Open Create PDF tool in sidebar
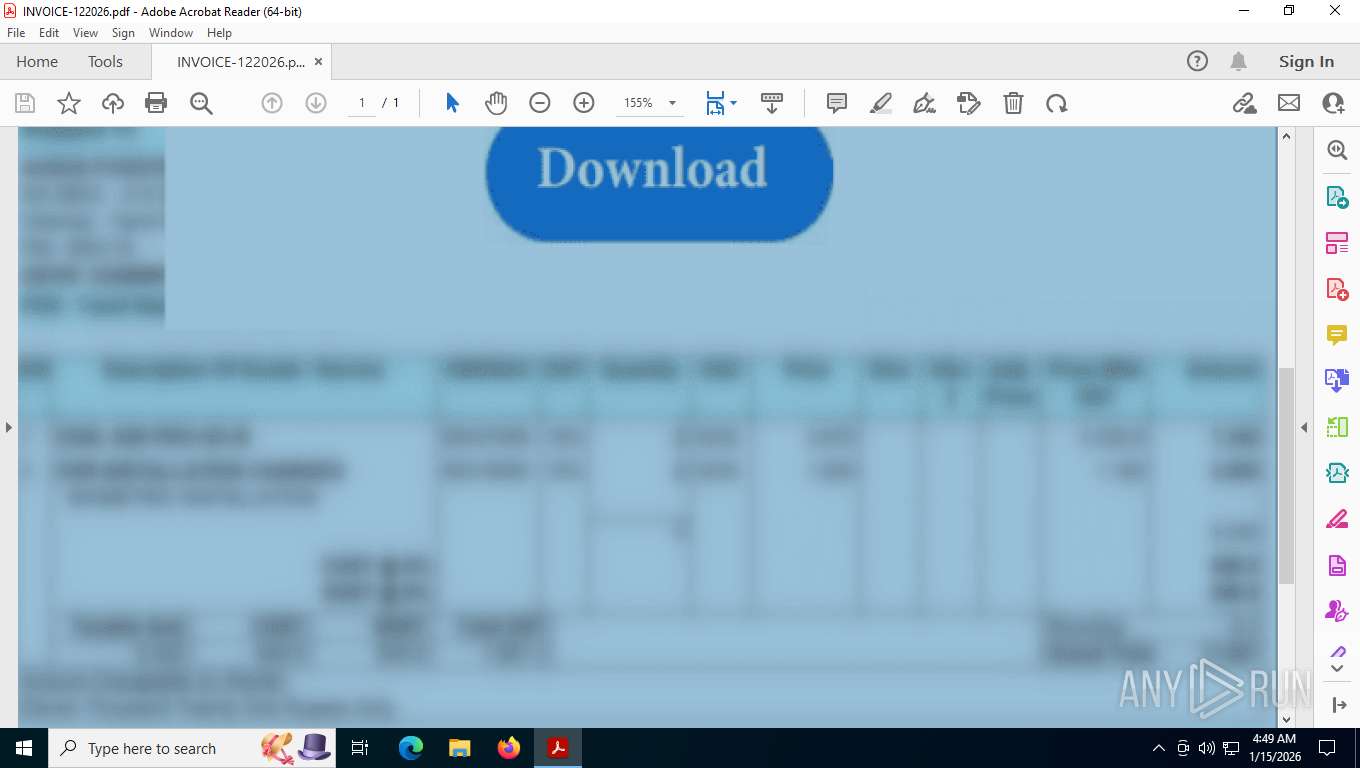The width and height of the screenshot is (1360, 768). (x=1337, y=289)
